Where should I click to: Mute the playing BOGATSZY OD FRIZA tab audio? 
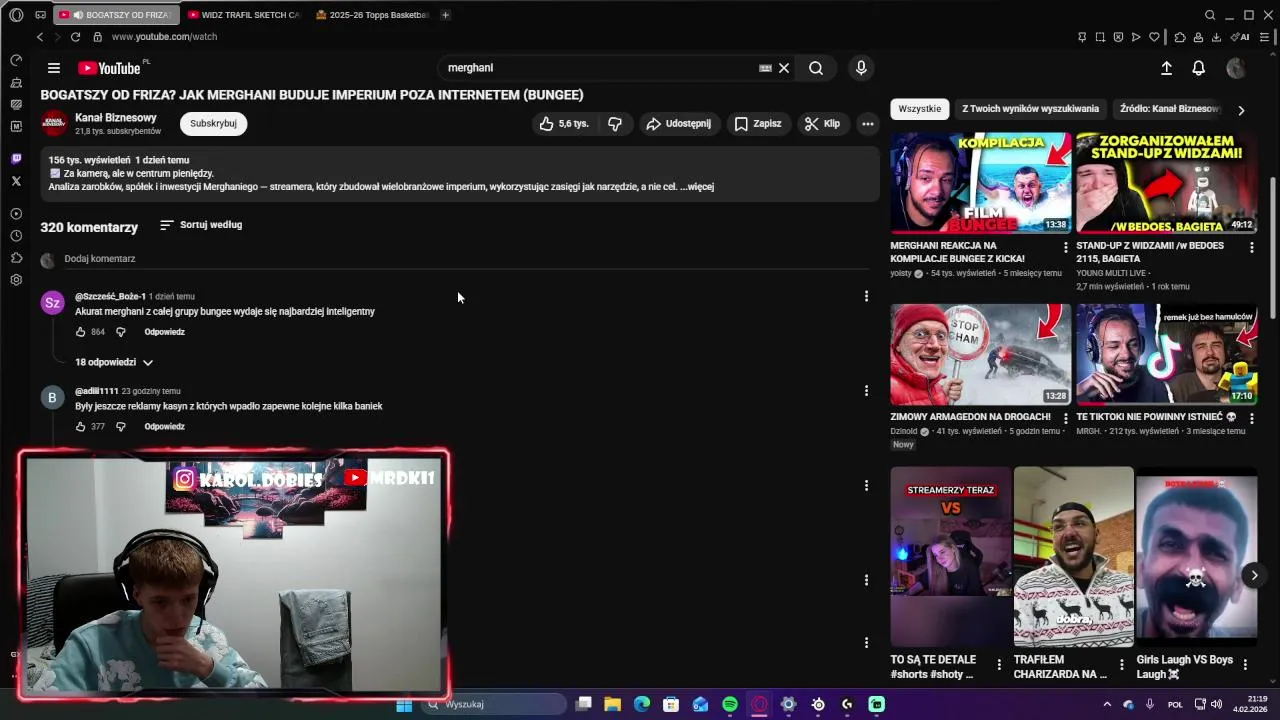(78, 15)
